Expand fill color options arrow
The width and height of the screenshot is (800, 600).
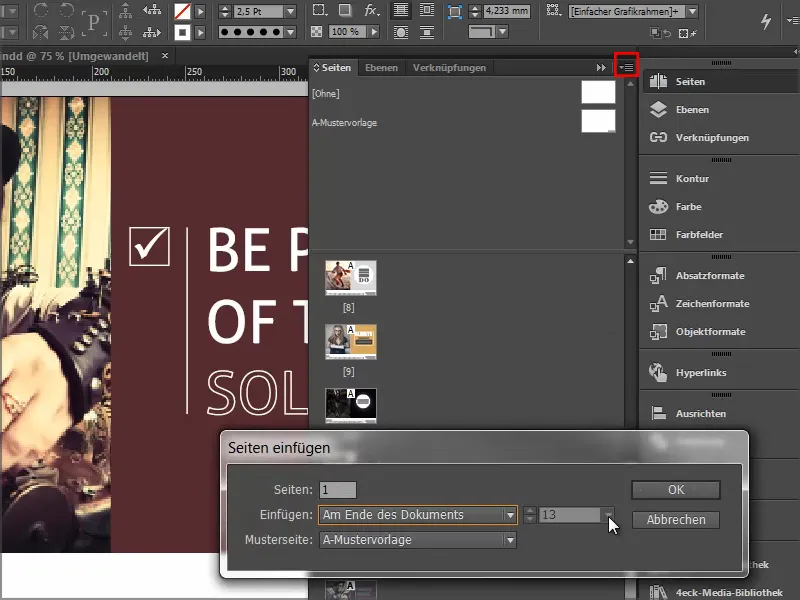point(201,11)
